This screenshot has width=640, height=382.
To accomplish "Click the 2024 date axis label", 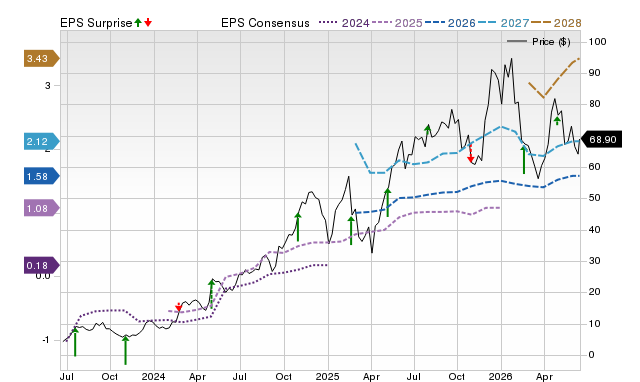I will pyautogui.click(x=153, y=376).
